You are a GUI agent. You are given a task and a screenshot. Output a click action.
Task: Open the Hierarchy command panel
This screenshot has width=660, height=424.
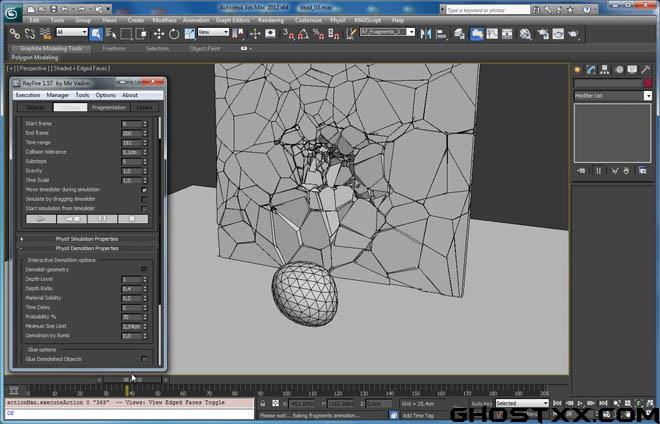tap(604, 70)
